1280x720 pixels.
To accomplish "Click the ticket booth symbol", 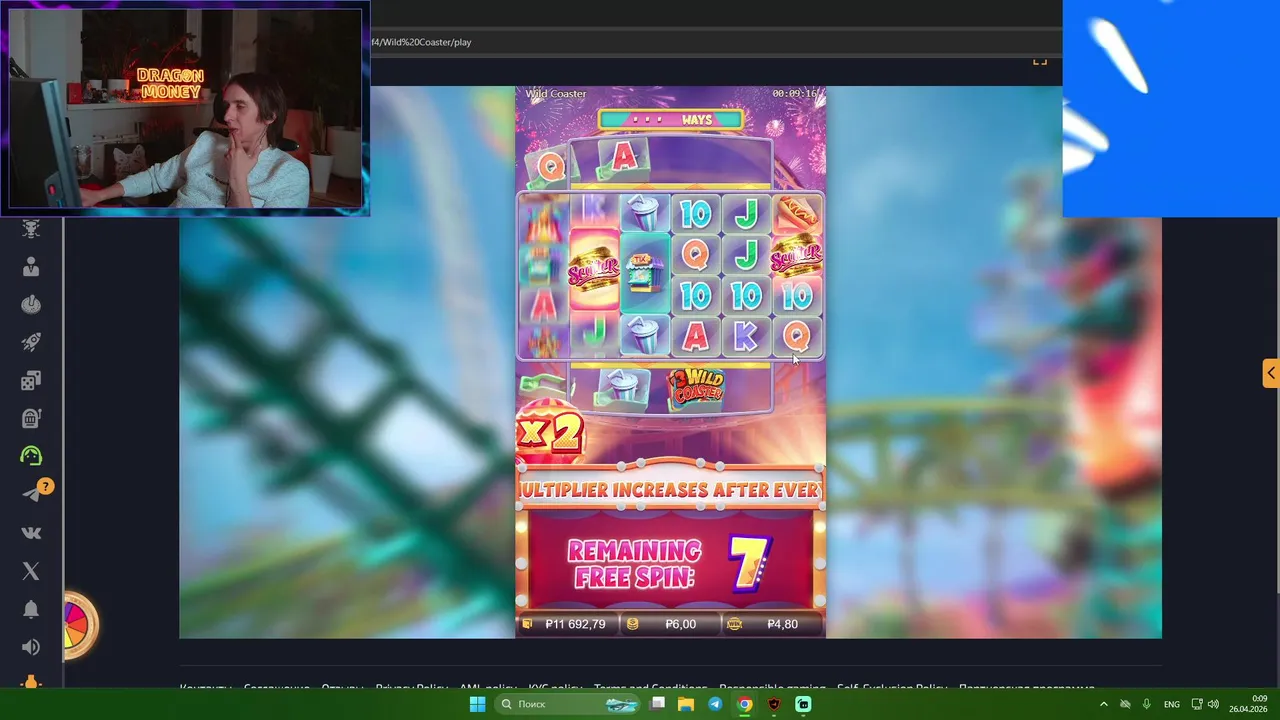I will tap(645, 273).
